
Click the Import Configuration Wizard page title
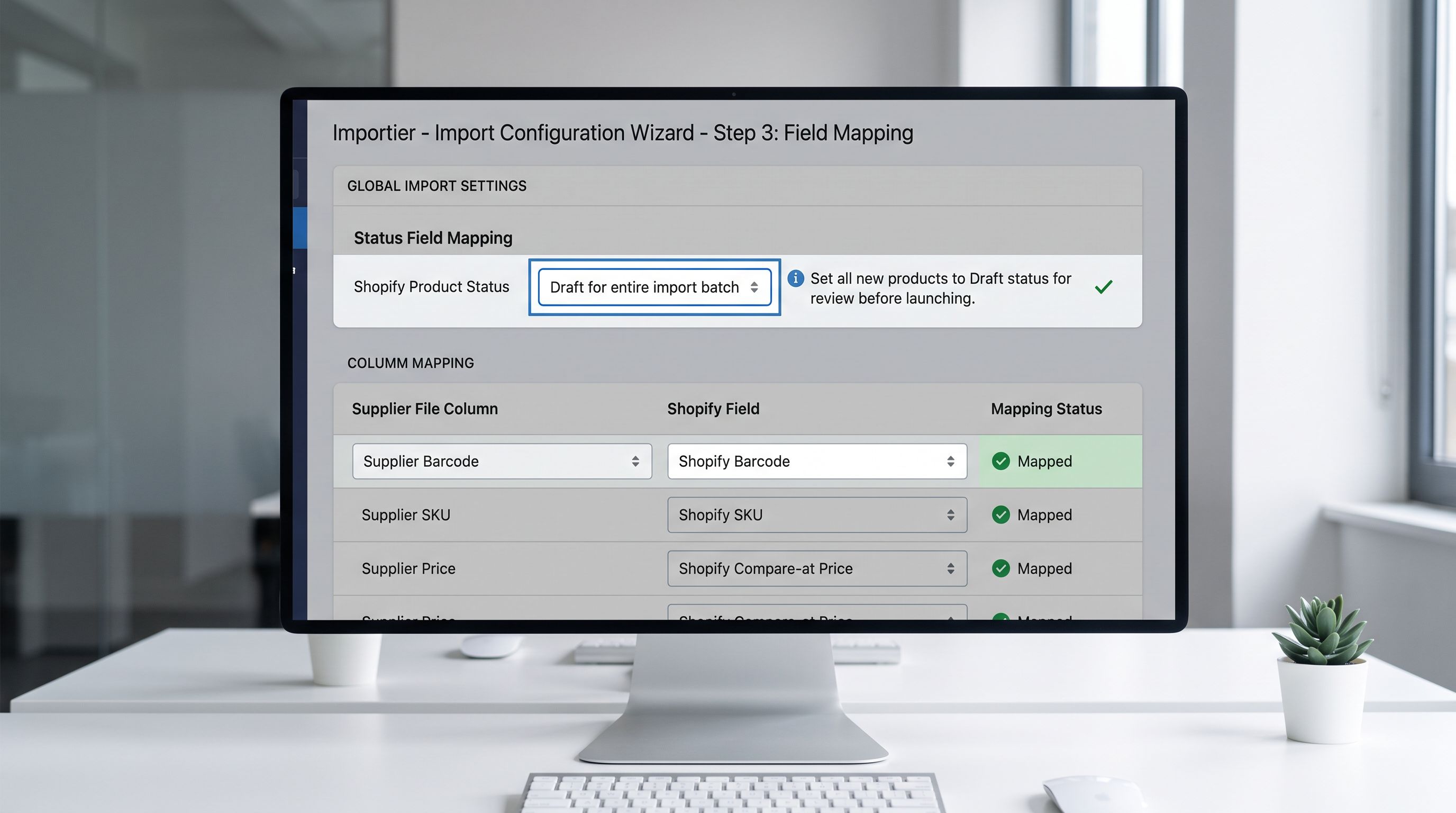(x=622, y=133)
